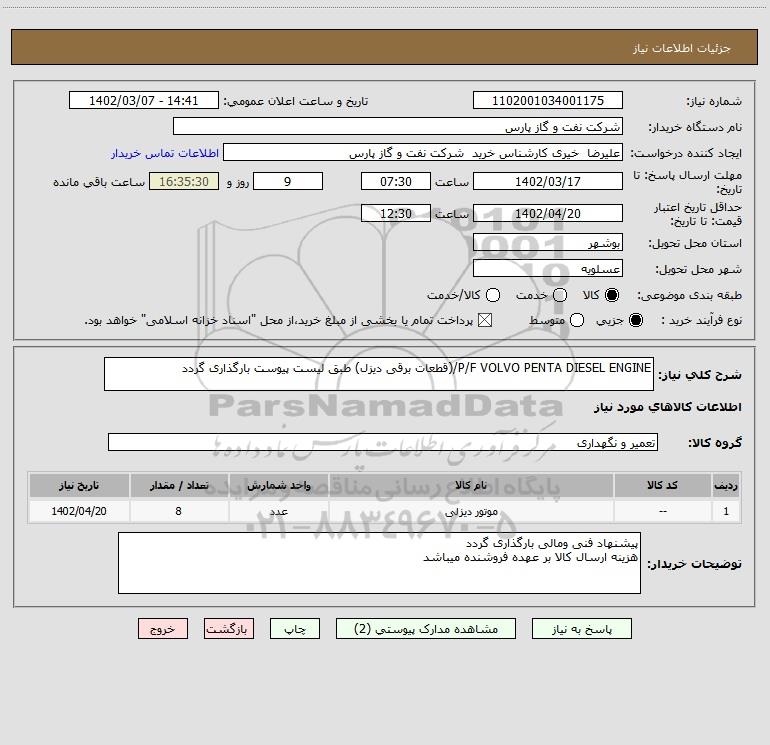Click the نام کالا column header
Screen dimensions: 770x745
pyautogui.click(x=471, y=485)
